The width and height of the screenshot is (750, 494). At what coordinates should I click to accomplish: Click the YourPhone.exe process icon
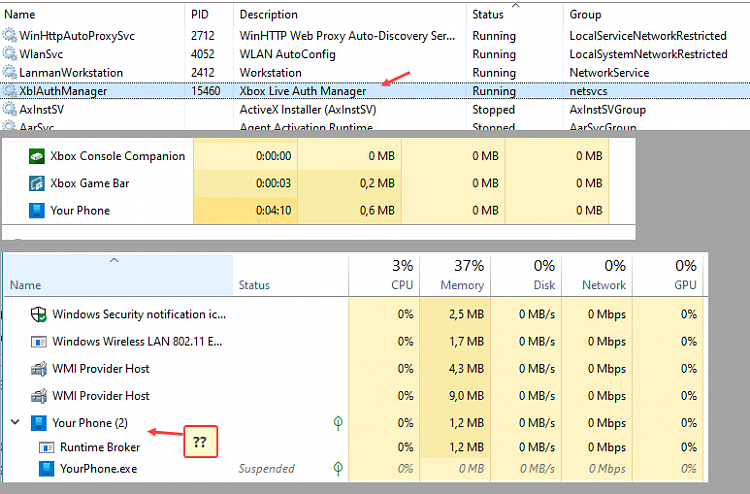(46, 469)
